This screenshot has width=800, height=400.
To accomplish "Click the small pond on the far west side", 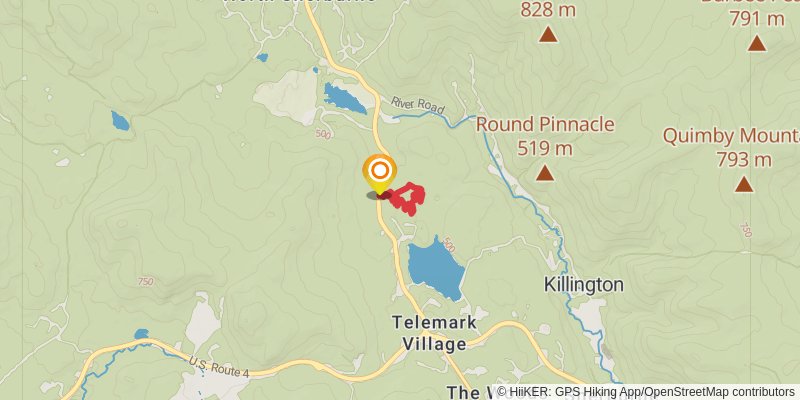I will pyautogui.click(x=120, y=121).
